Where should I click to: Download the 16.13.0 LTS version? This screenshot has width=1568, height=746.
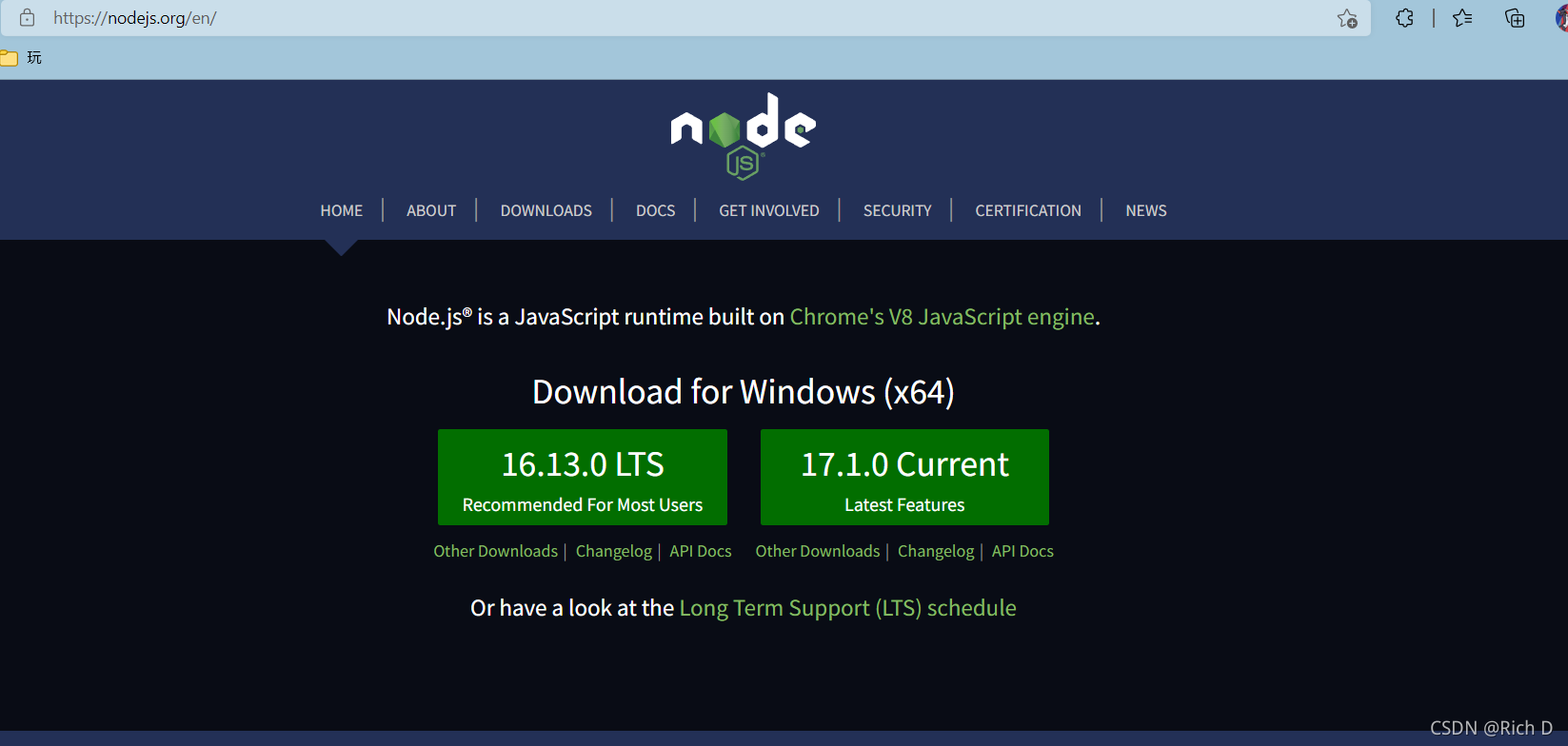[583, 477]
